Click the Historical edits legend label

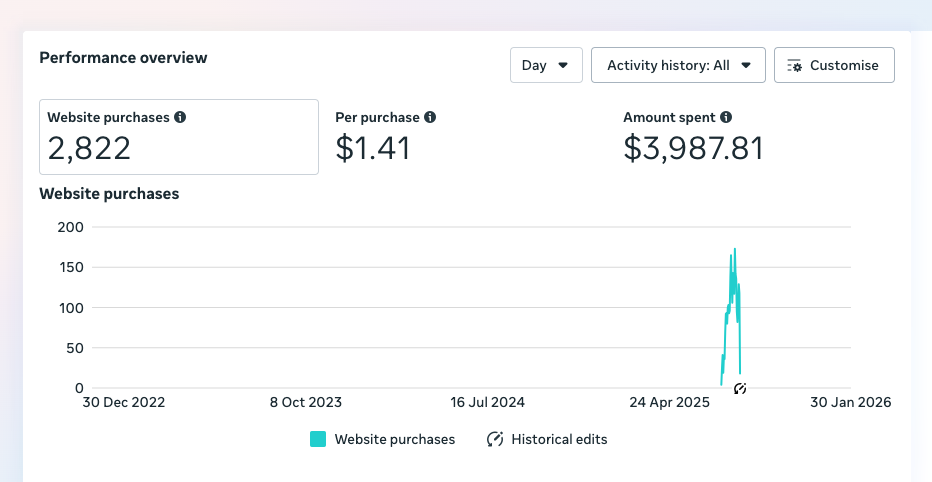[559, 439]
